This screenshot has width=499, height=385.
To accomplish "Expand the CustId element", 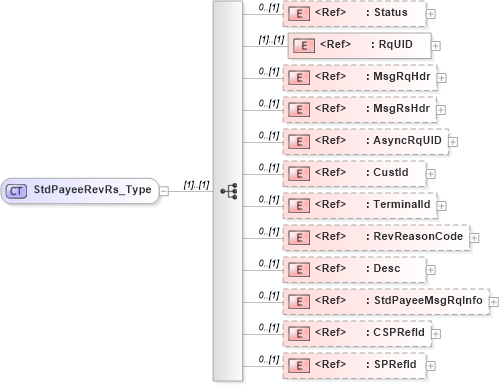I will point(431,174).
